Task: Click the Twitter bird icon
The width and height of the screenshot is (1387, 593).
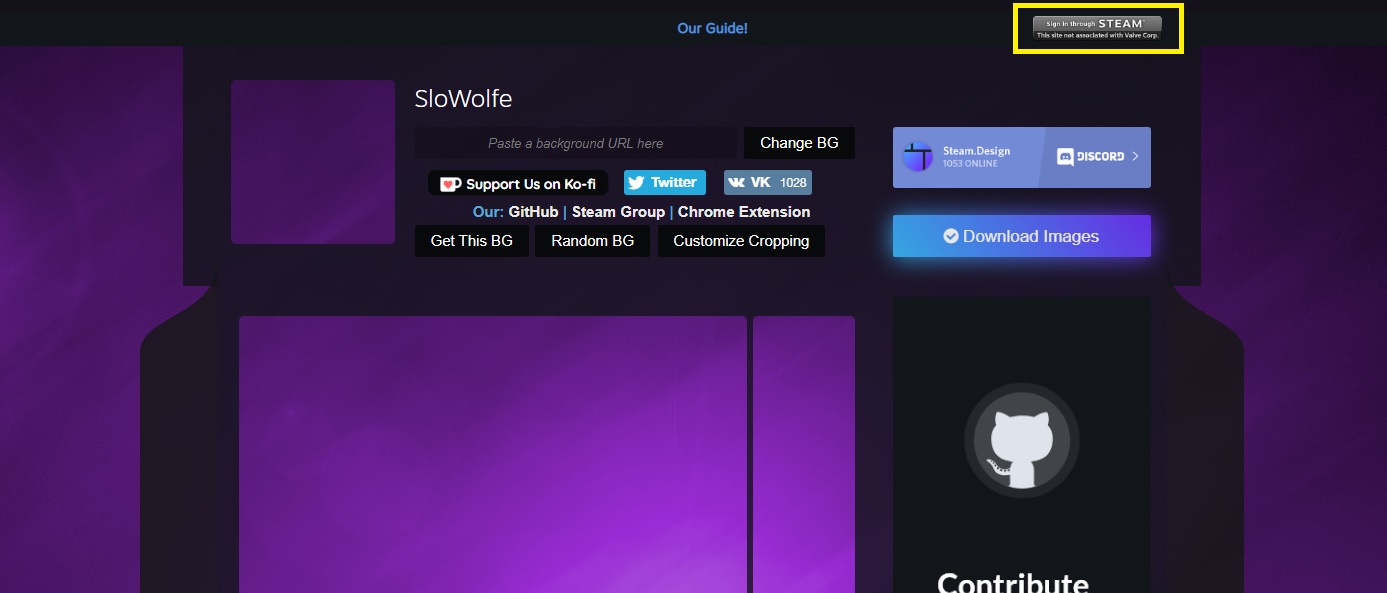Action: [636, 183]
